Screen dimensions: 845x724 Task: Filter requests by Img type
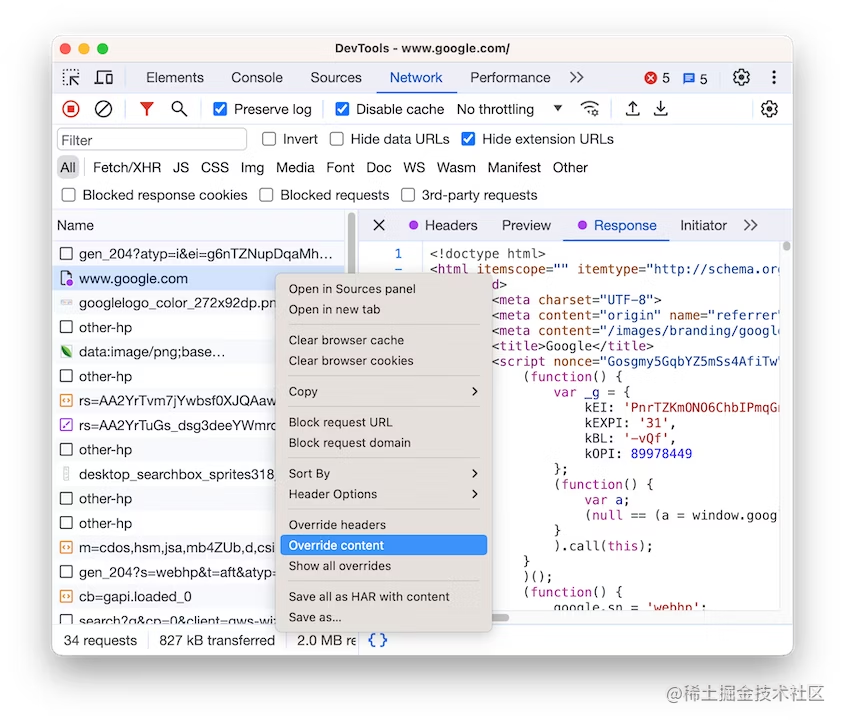(x=252, y=168)
